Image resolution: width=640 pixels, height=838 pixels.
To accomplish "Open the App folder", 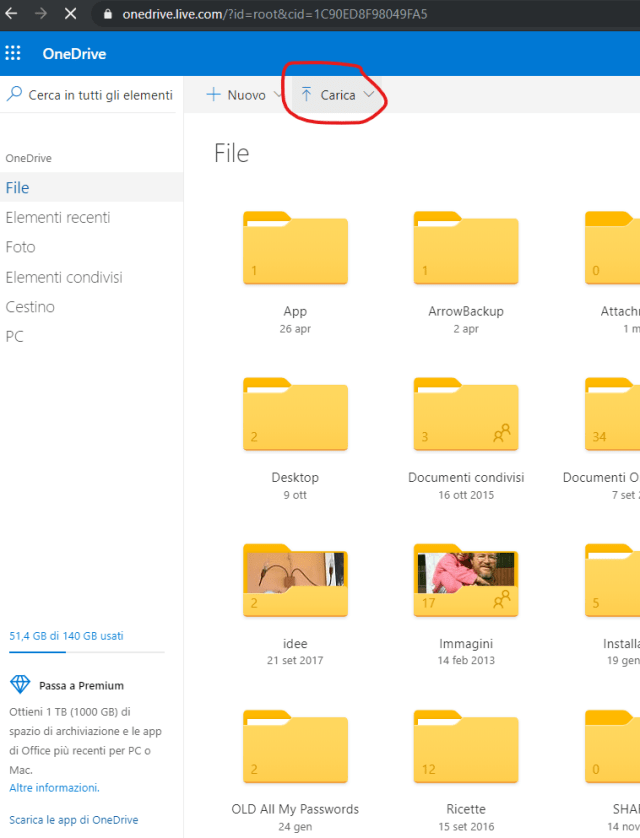I will pos(295,250).
